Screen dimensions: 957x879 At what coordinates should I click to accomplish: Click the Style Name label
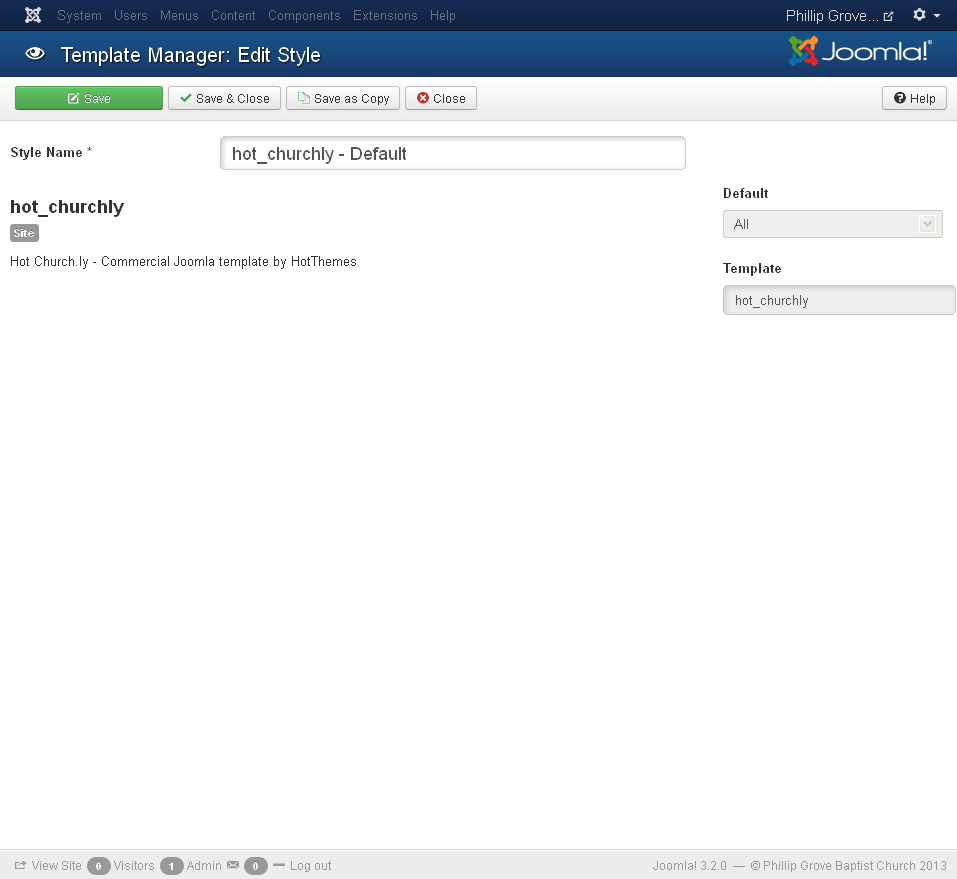51,153
